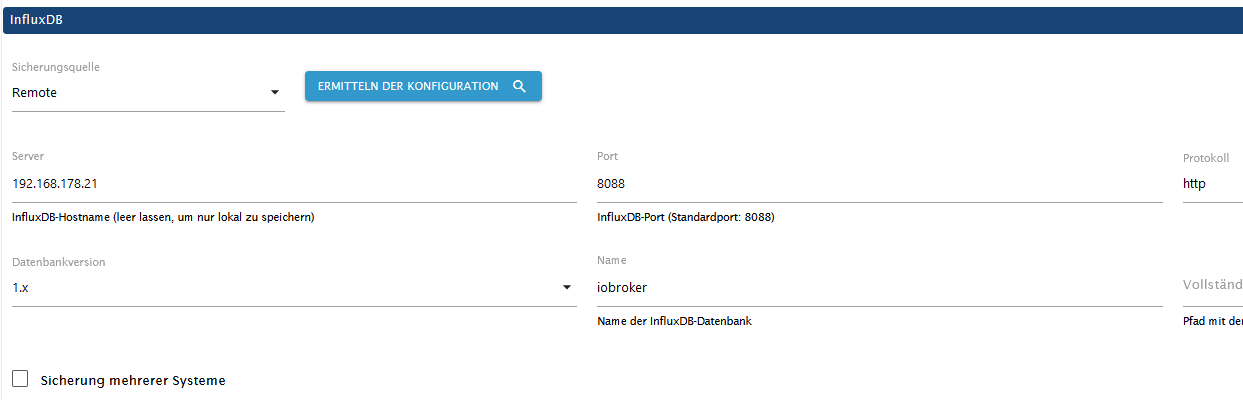Open the Datenbankversion dropdown arrow
The width and height of the screenshot is (1243, 400).
tap(567, 288)
